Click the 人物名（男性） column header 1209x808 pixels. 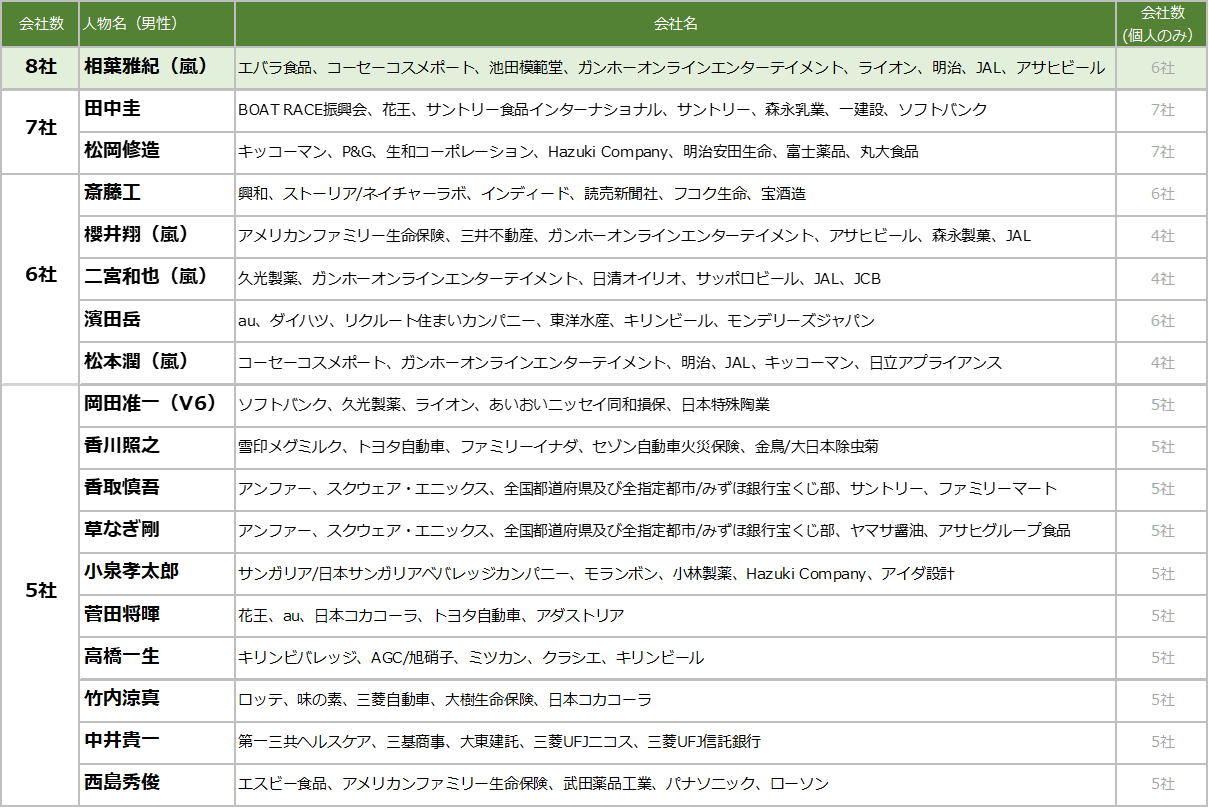(x=157, y=23)
